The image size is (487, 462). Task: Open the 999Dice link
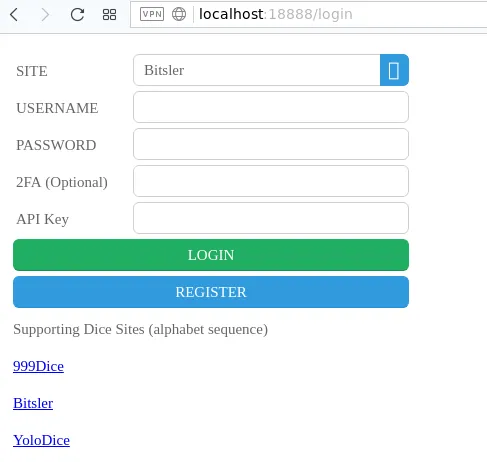tap(38, 366)
